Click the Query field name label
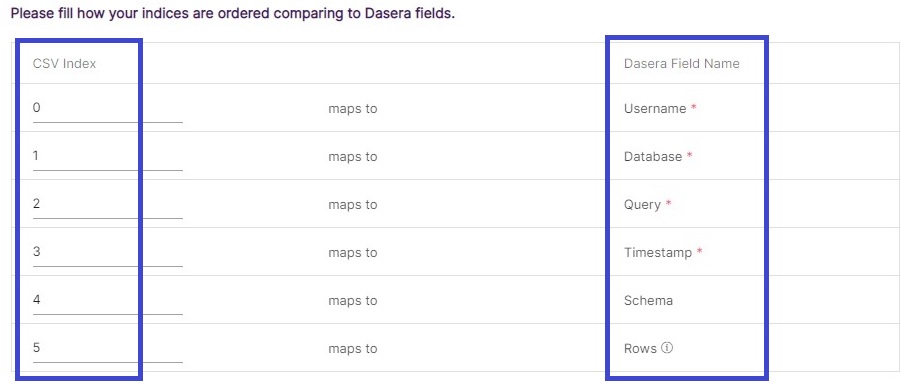Image resolution: width=901 pixels, height=390 pixels. pos(642,205)
